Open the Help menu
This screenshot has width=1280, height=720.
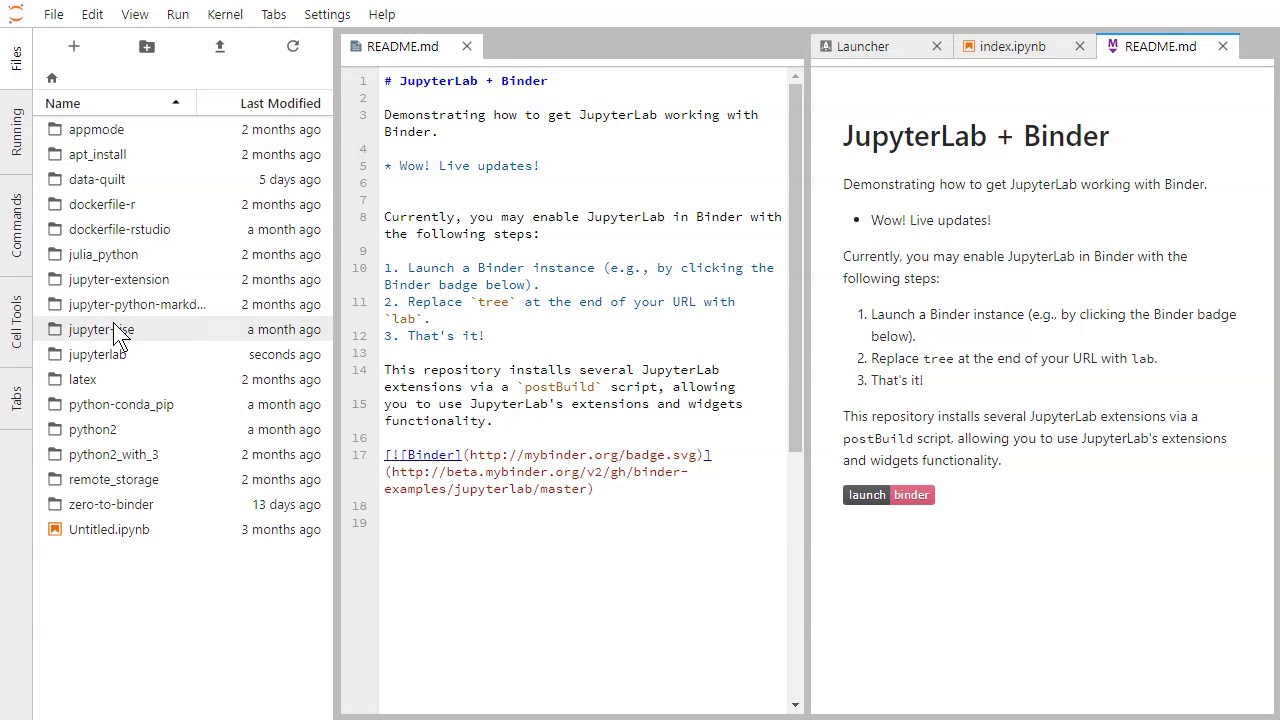pyautogui.click(x=382, y=14)
